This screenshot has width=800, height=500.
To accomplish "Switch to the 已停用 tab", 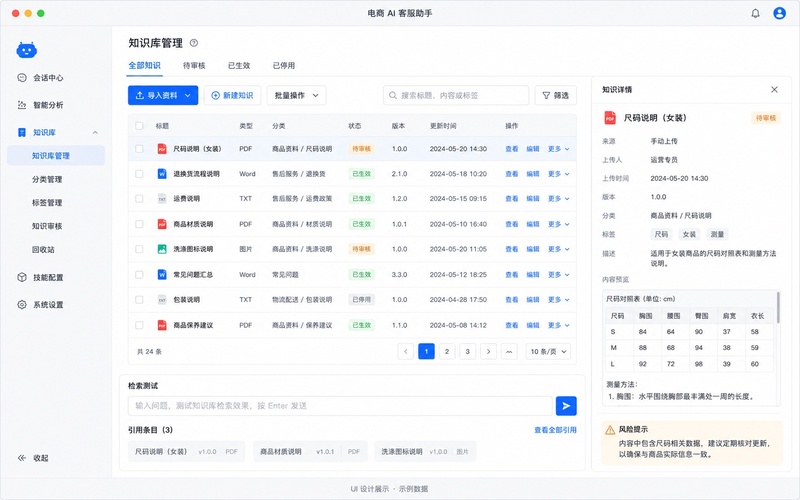I will [284, 65].
